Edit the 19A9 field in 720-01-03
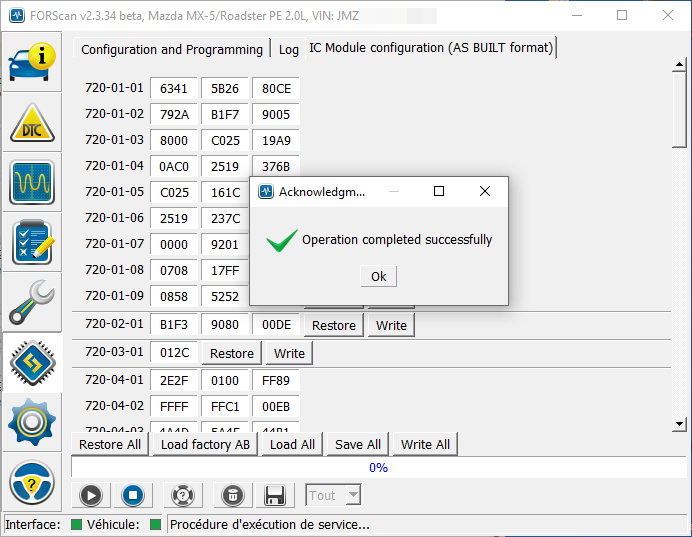 point(276,141)
